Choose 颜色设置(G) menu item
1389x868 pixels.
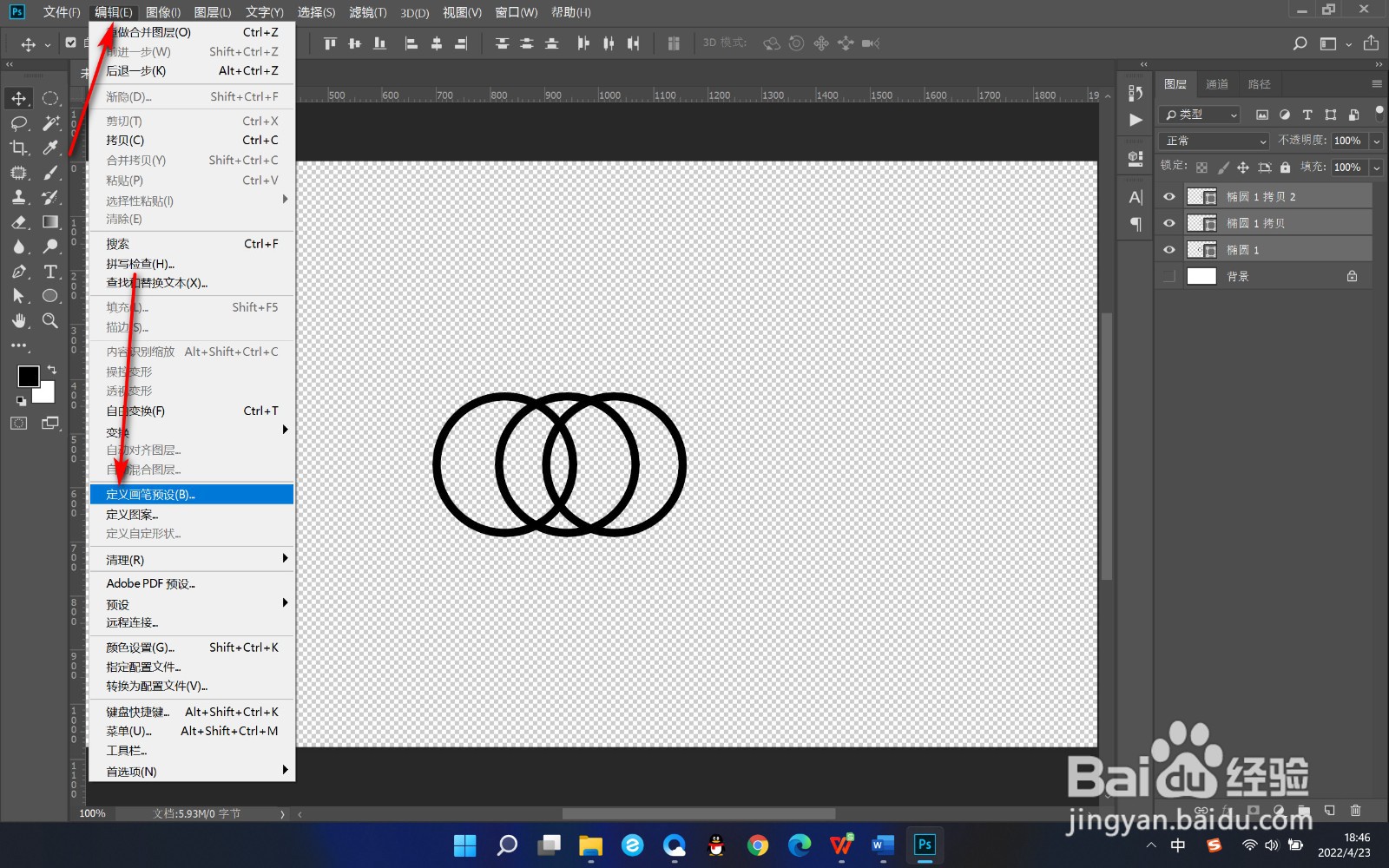pyautogui.click(x=192, y=648)
